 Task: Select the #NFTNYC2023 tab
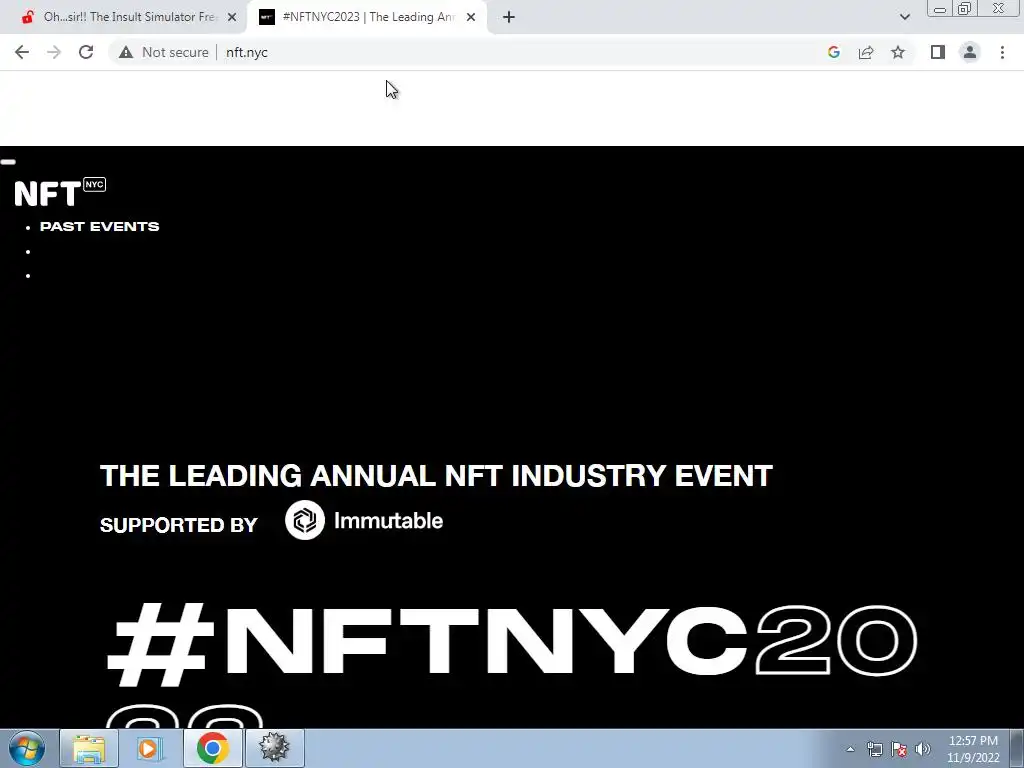coord(367,17)
